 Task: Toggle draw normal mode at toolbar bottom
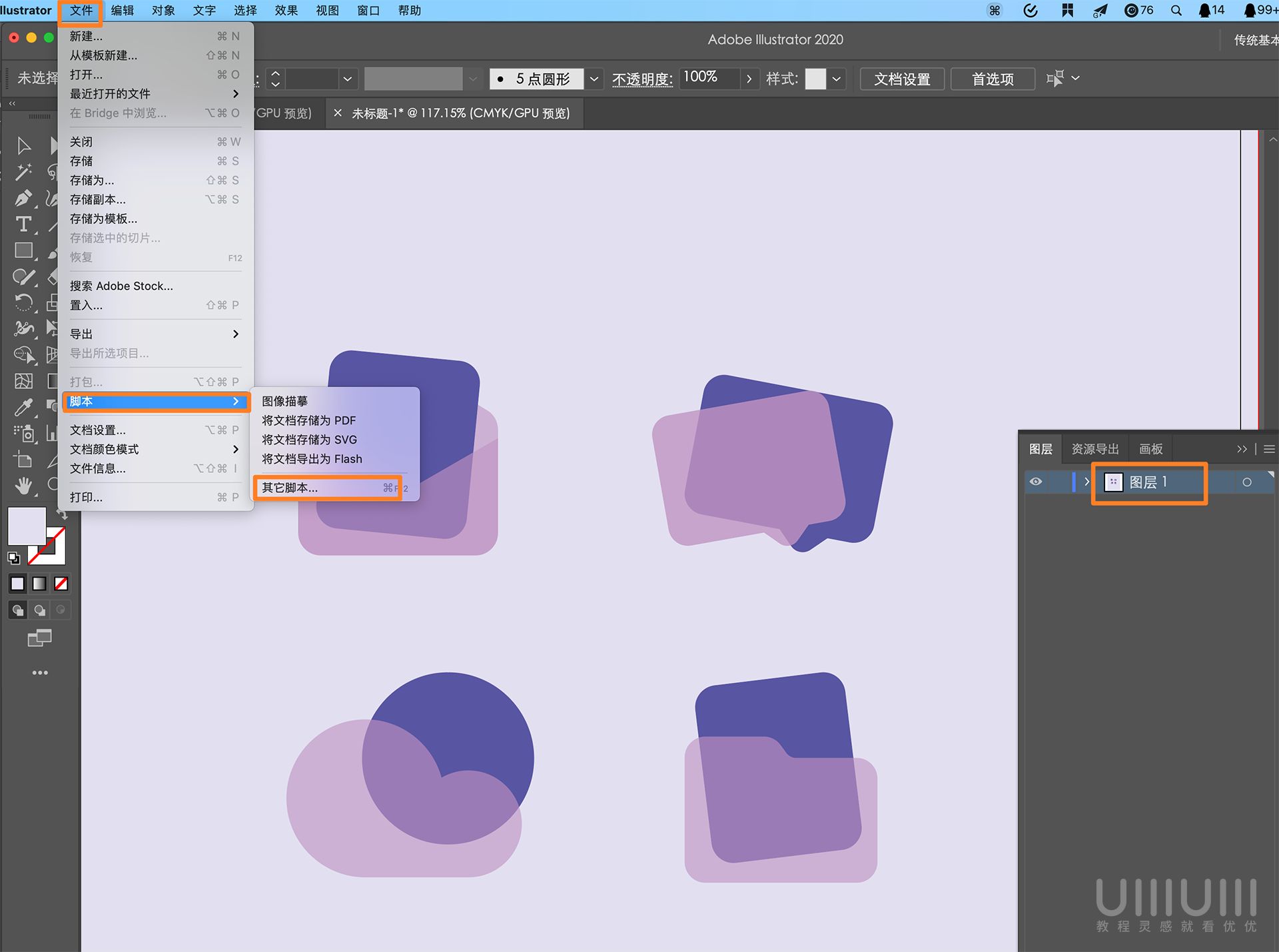[17, 610]
